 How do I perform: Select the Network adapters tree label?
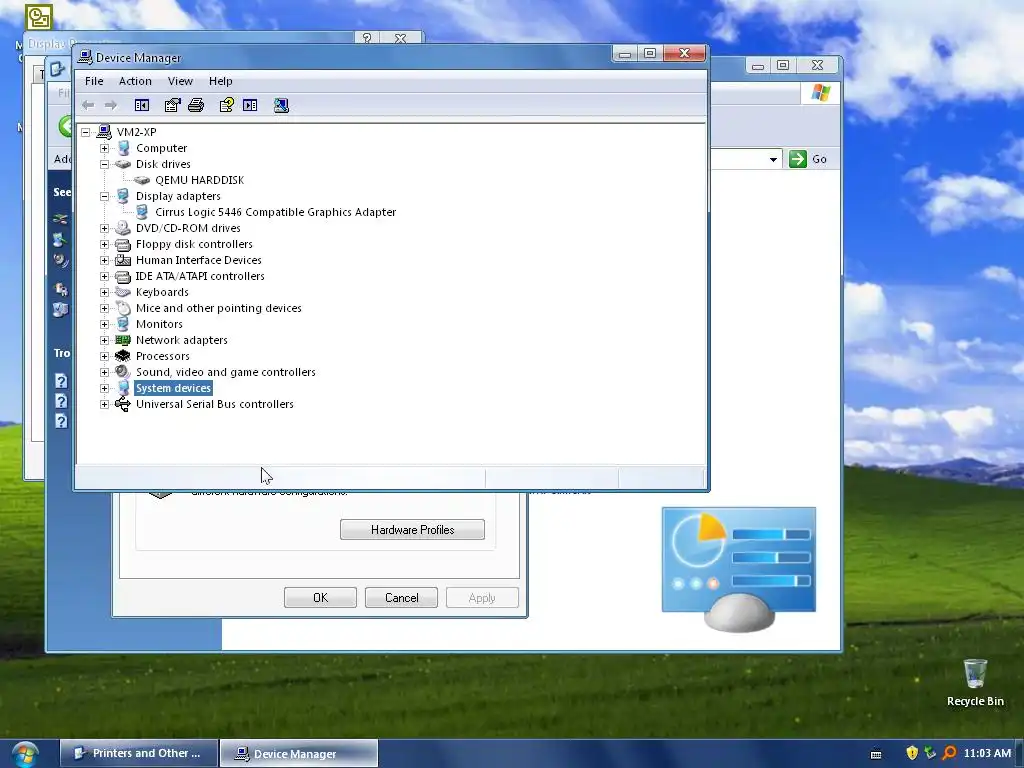coord(182,340)
